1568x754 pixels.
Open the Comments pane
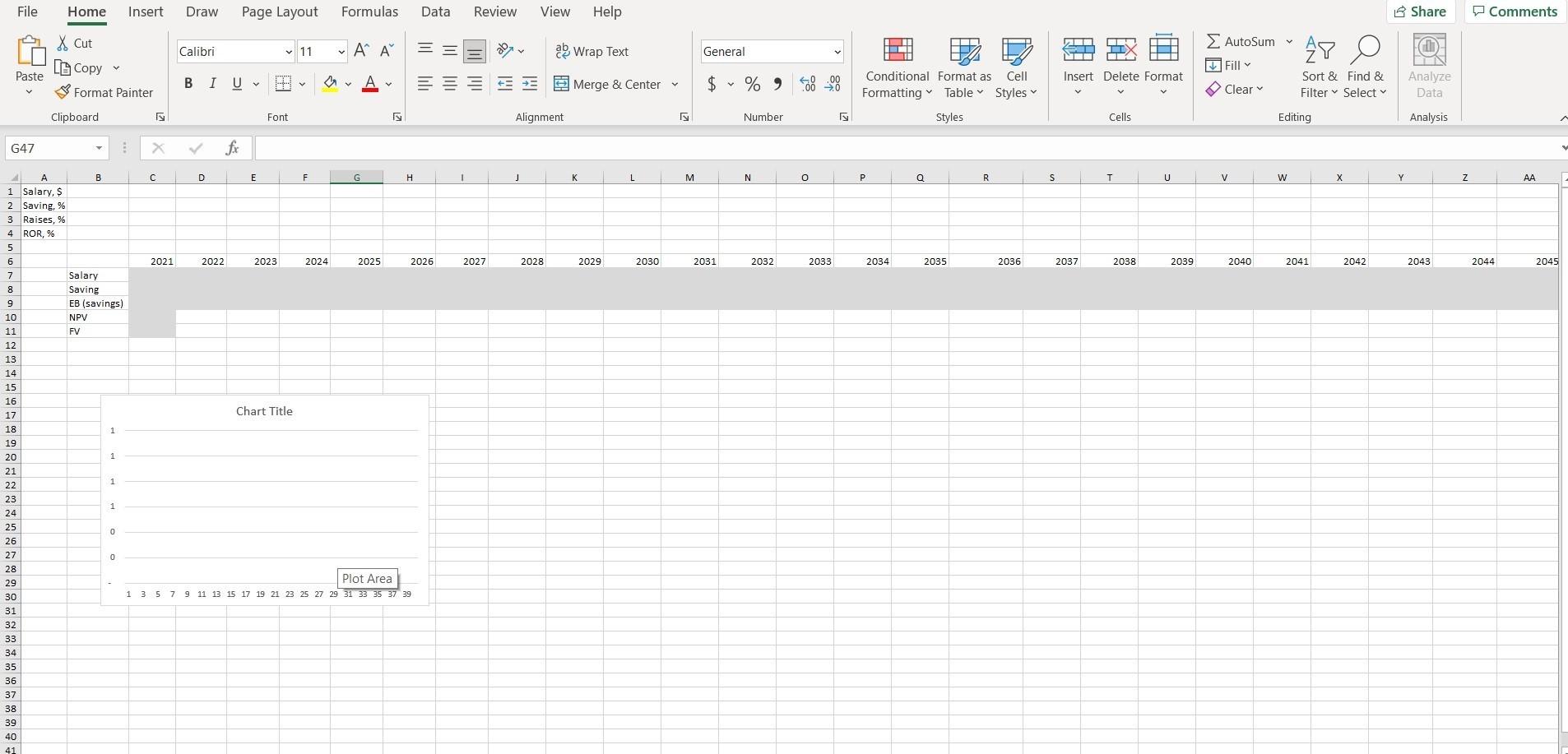coord(1514,12)
